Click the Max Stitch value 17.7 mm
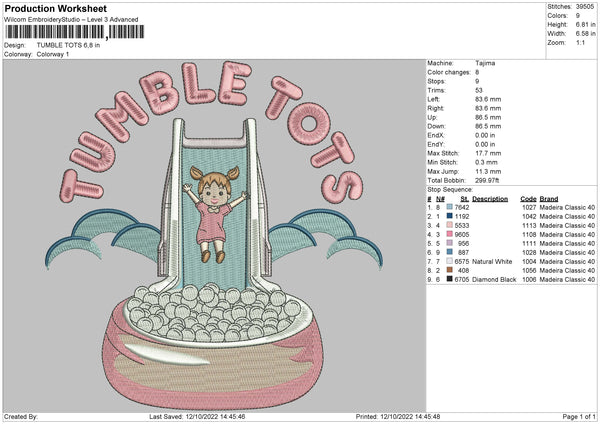600x424 pixels. pos(488,153)
